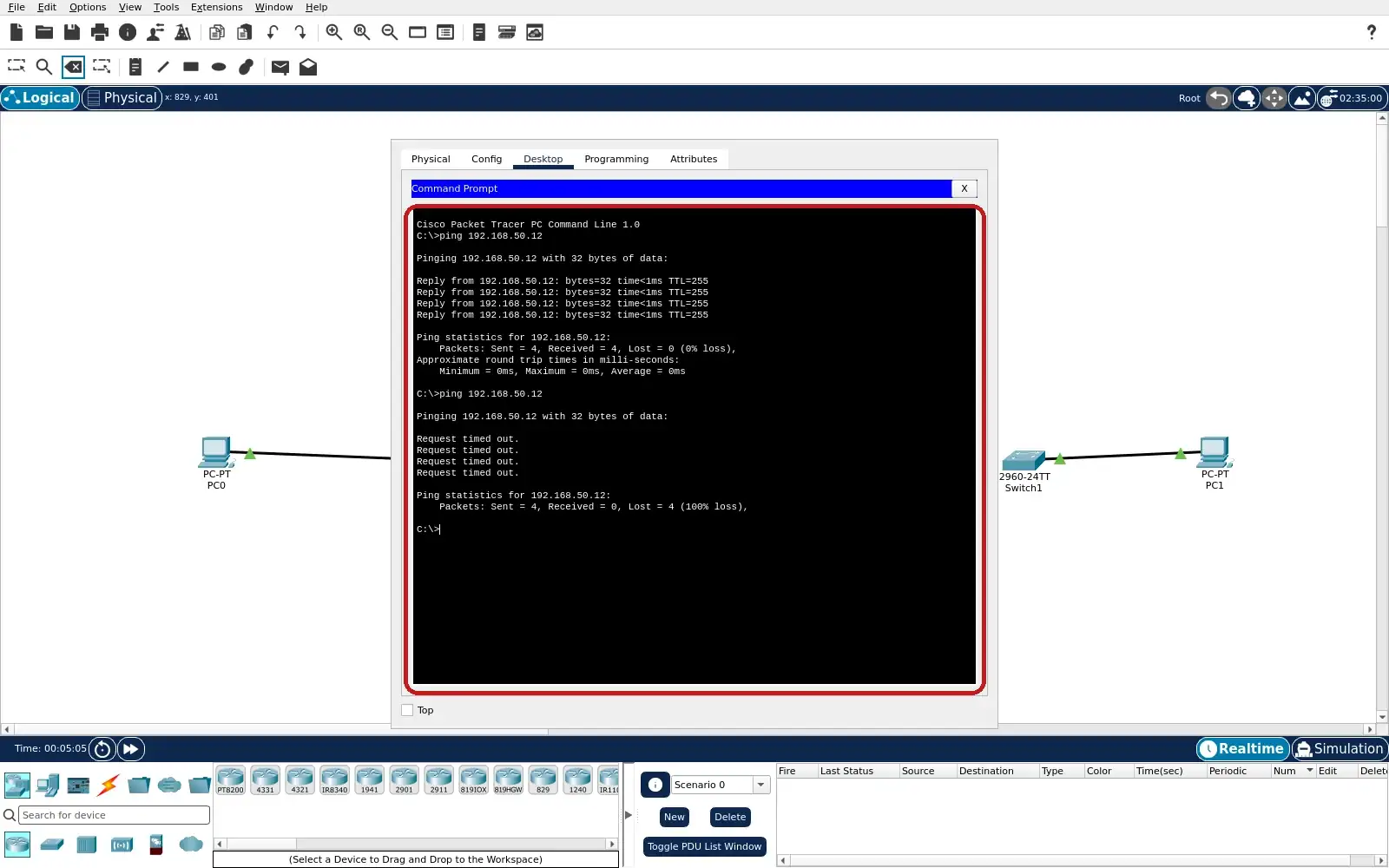Click the Zoom In magnifier icon

click(333, 32)
